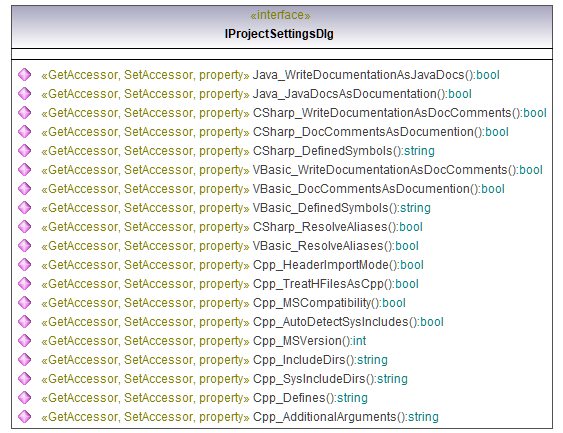Click stereotype label before Cpp_IncludeDirs
The image size is (563, 433).
click(145, 360)
